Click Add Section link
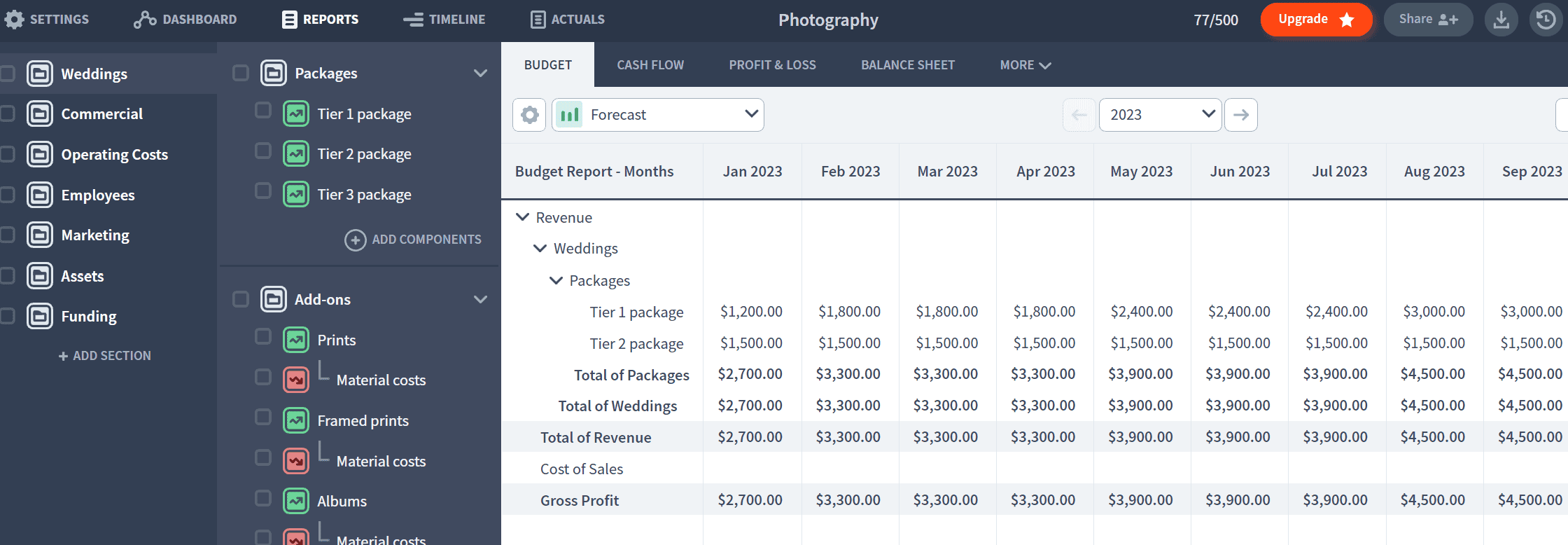The height and width of the screenshot is (545, 1568). [105, 356]
